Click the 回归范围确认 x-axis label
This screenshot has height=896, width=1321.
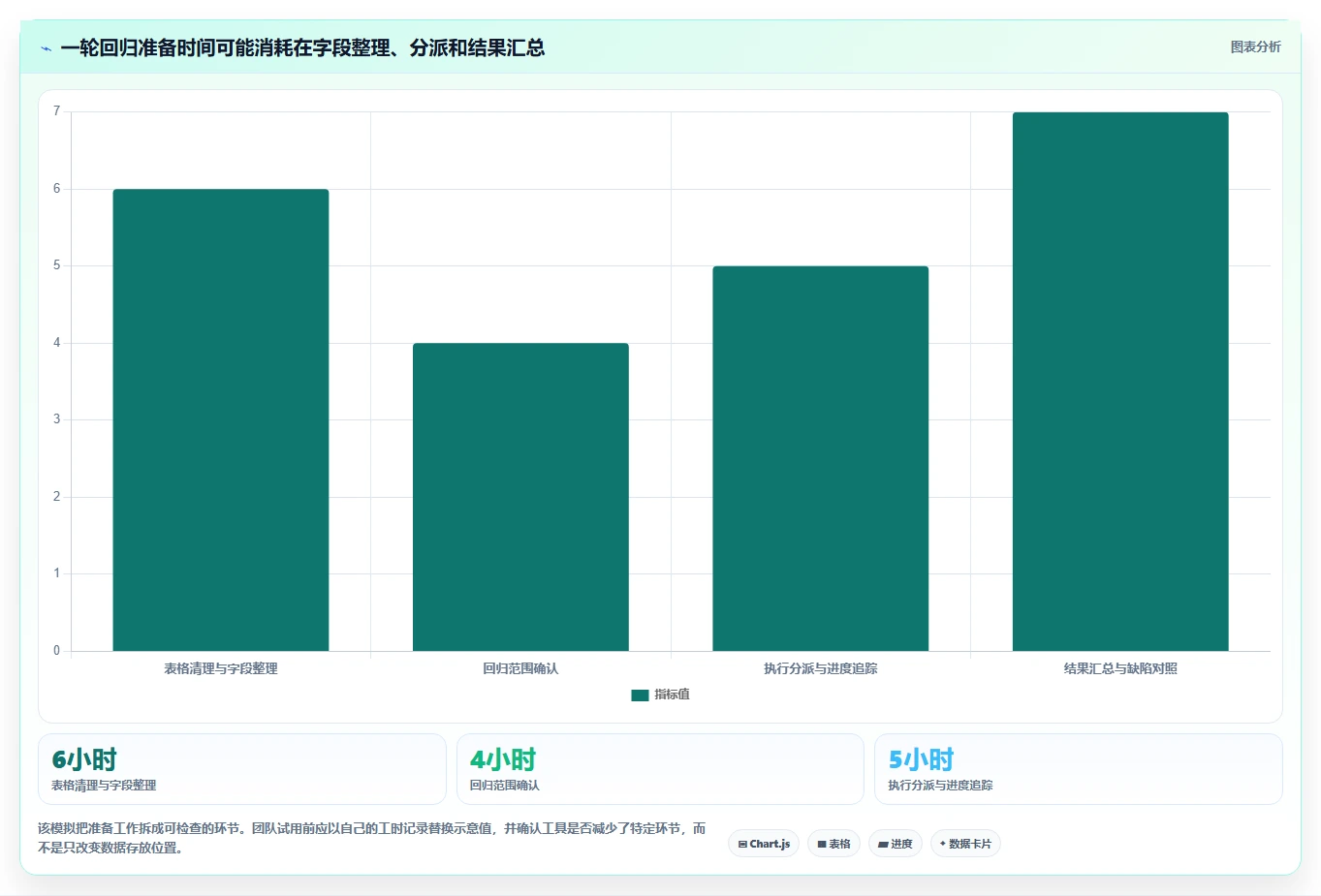tap(520, 668)
